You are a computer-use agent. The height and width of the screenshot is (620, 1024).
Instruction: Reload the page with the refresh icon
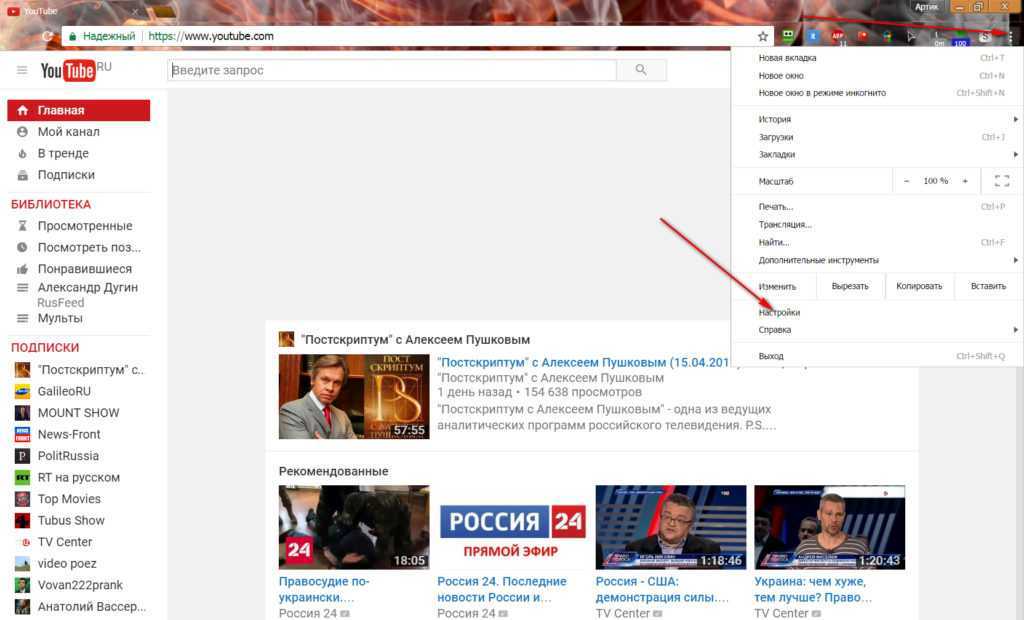[47, 36]
